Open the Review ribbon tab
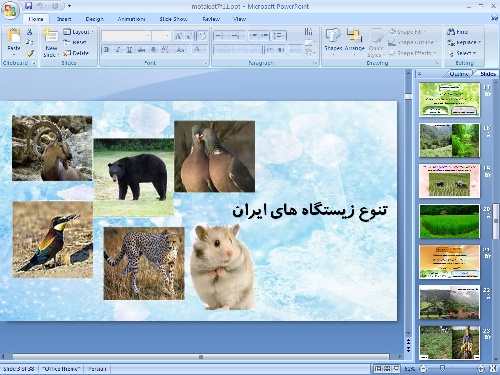Viewport: 500px width, 375px height. tap(211, 19)
